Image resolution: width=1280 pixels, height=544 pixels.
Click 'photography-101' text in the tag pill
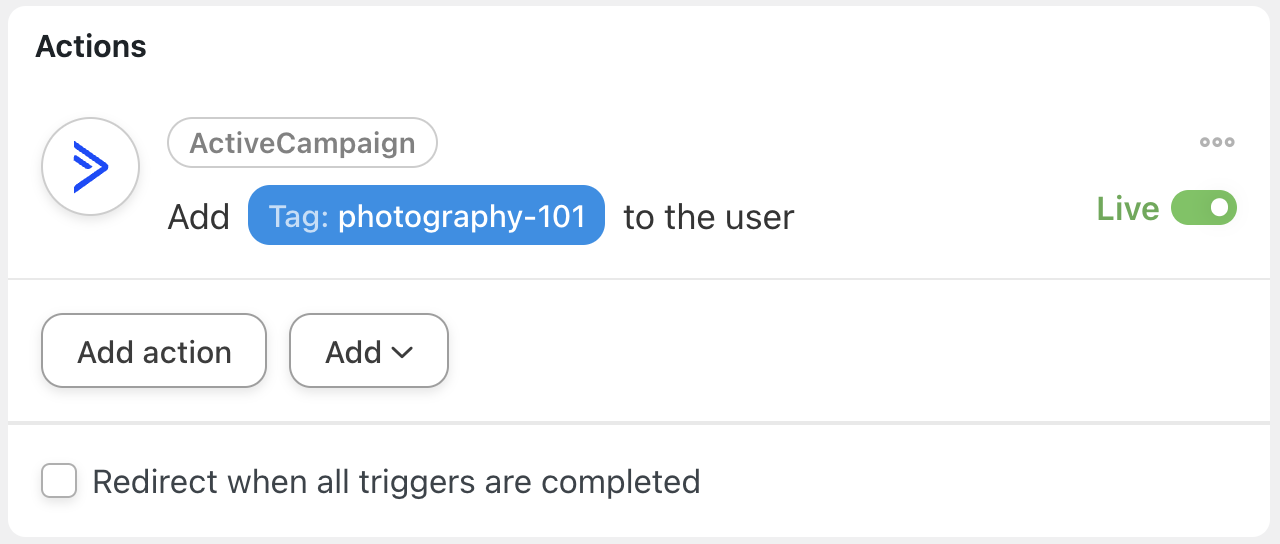click(x=461, y=216)
